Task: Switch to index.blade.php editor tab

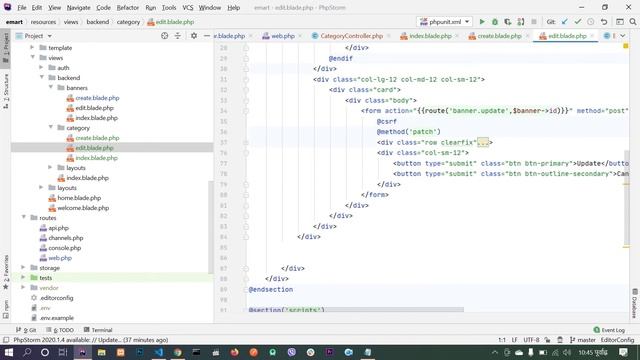Action: click(x=430, y=36)
